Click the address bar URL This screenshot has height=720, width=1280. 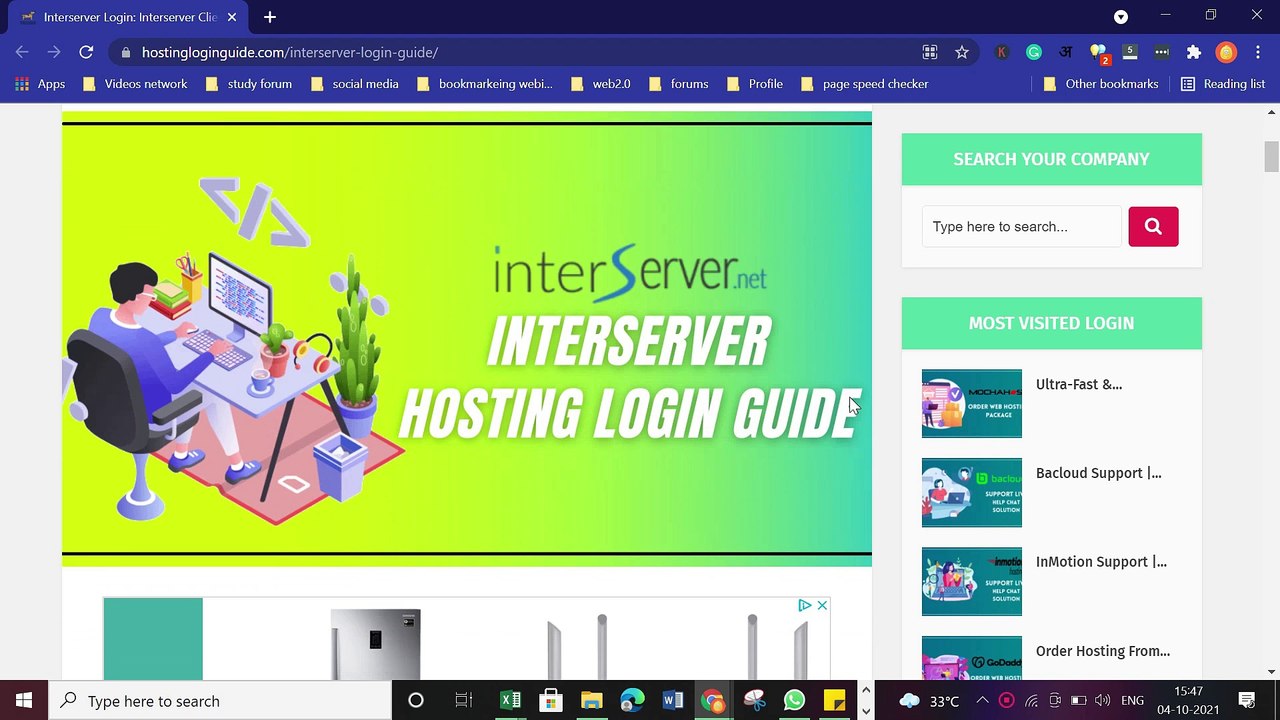pos(290,52)
